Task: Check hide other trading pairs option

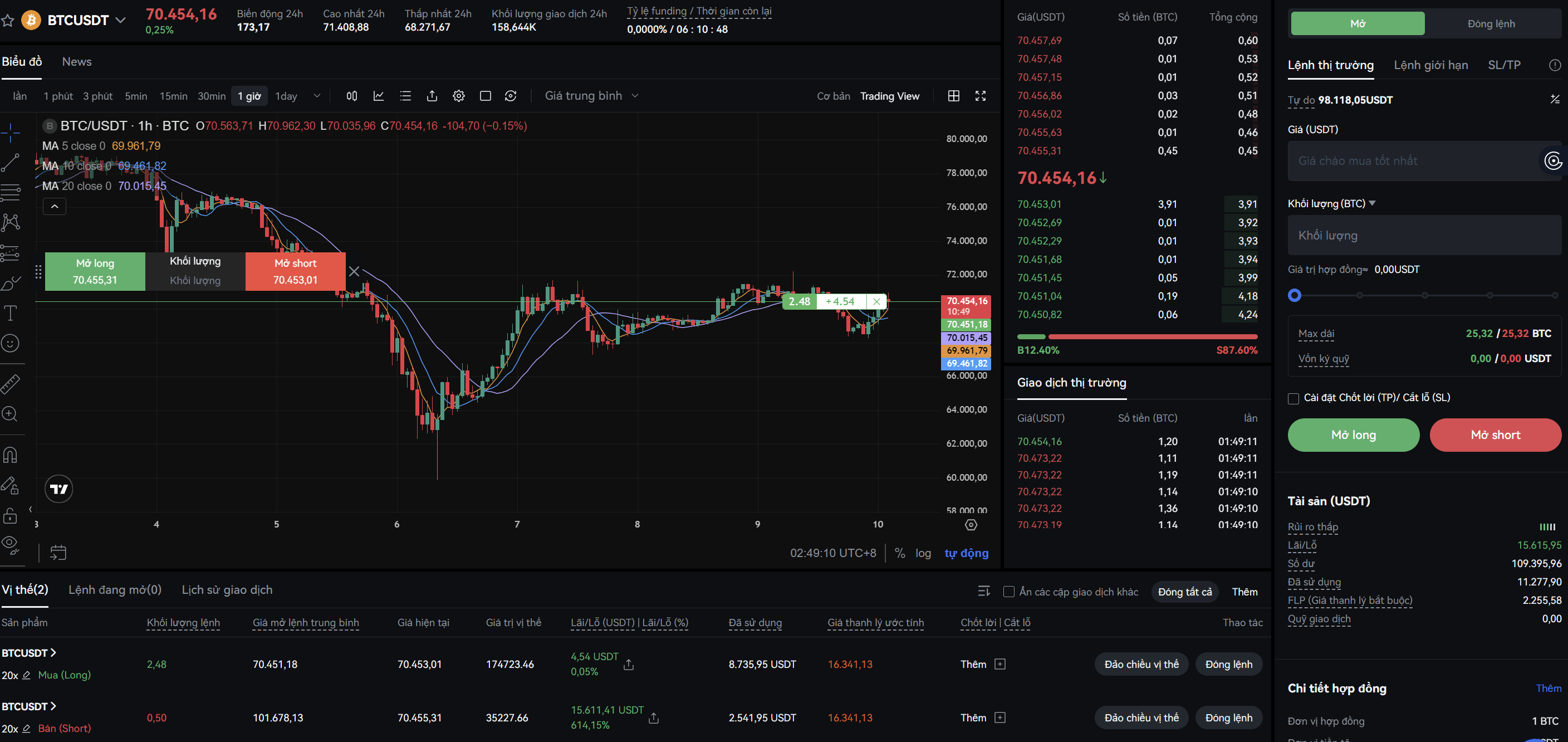Action: (x=1008, y=592)
